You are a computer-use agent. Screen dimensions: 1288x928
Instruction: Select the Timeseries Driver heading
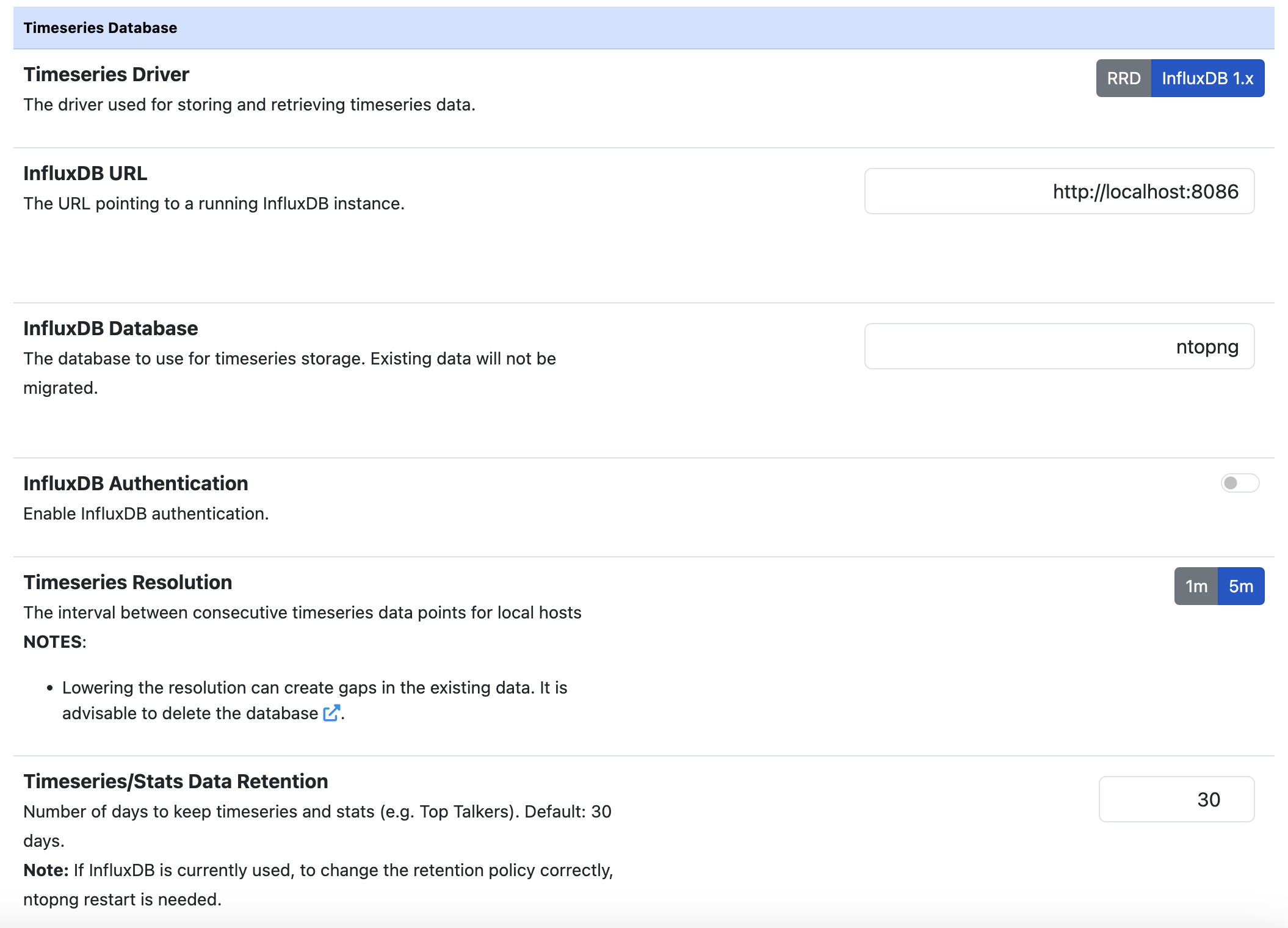106,74
